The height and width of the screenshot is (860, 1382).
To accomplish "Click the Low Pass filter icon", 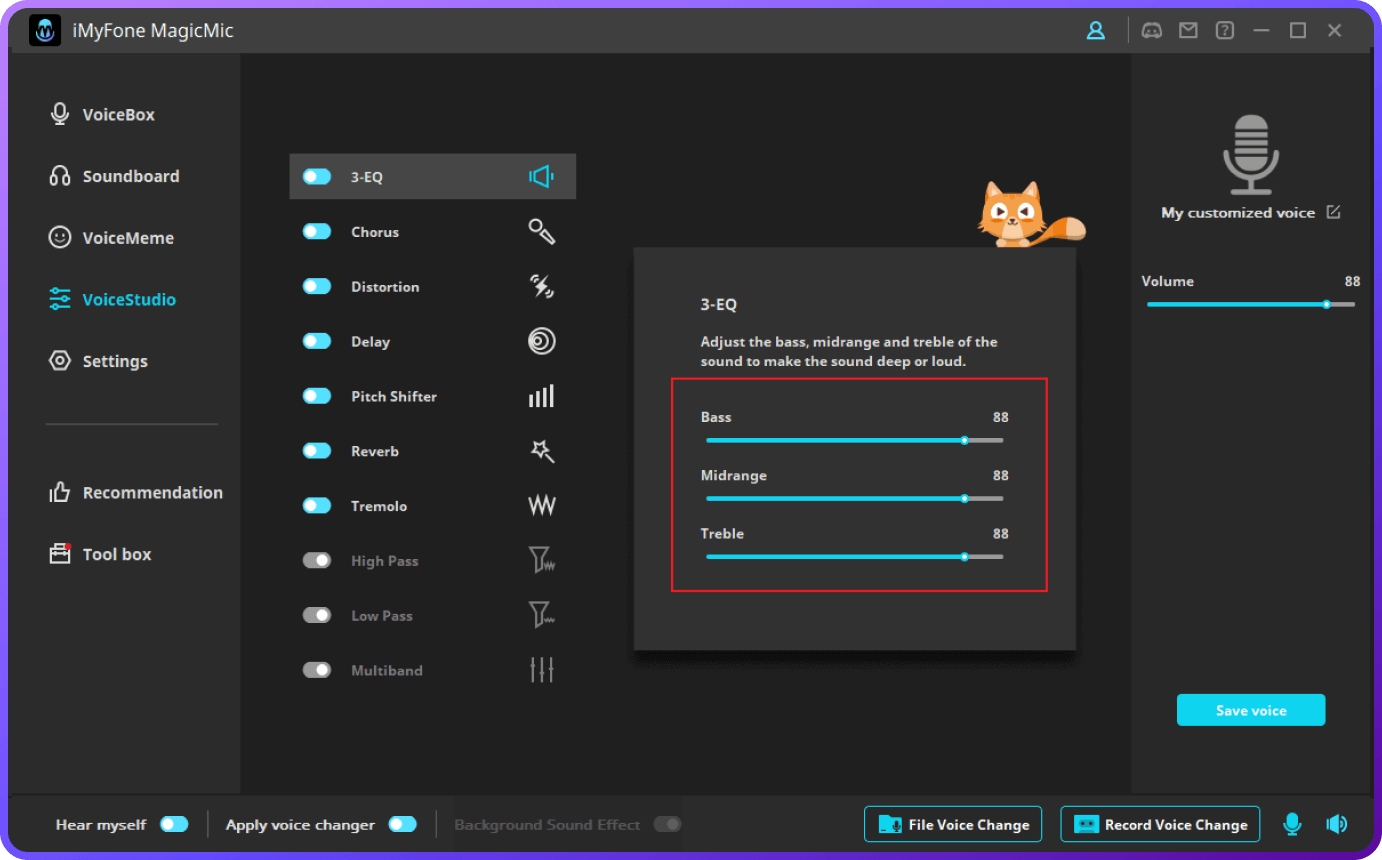I will point(541,615).
